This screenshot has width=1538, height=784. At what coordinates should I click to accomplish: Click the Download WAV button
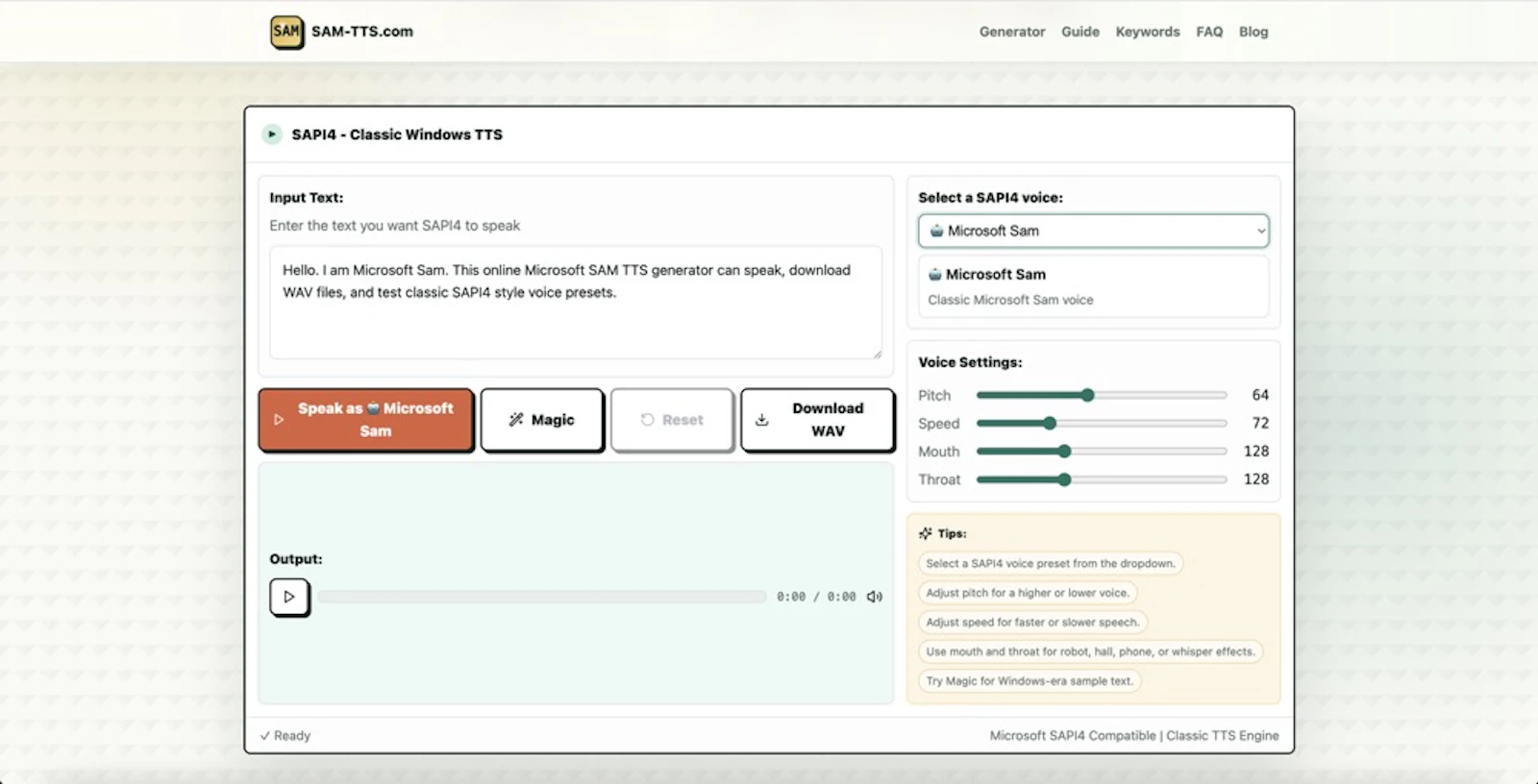coord(817,420)
